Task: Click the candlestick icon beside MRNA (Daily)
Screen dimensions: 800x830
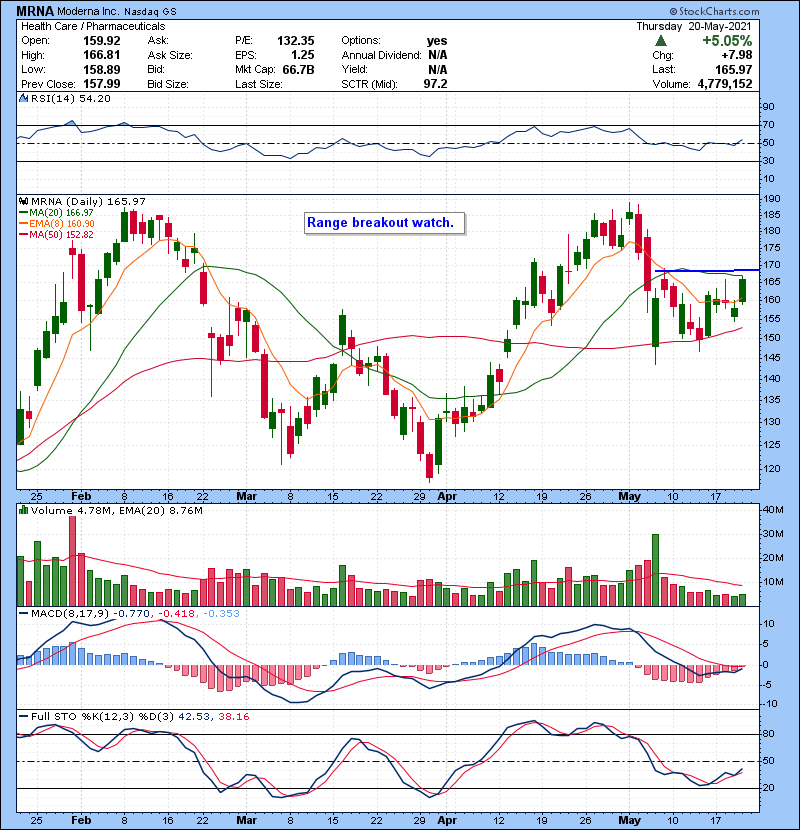Action: tap(24, 202)
